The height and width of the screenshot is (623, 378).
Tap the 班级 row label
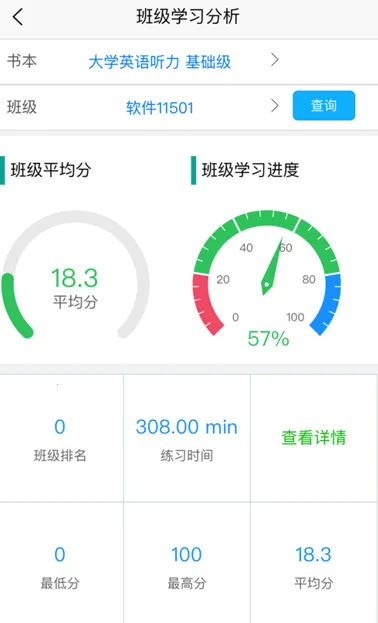(22, 107)
